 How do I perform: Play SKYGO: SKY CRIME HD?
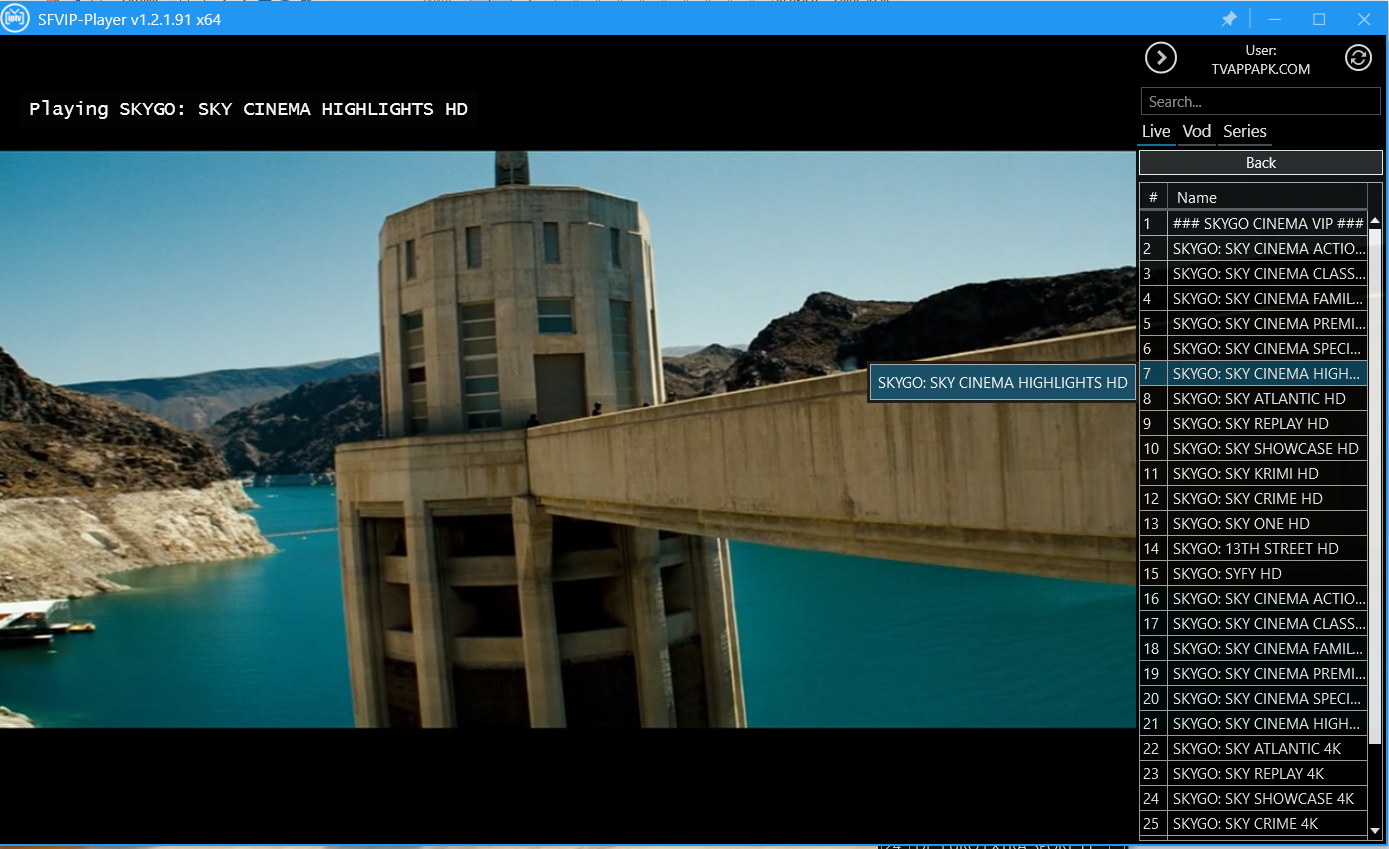pos(1253,498)
